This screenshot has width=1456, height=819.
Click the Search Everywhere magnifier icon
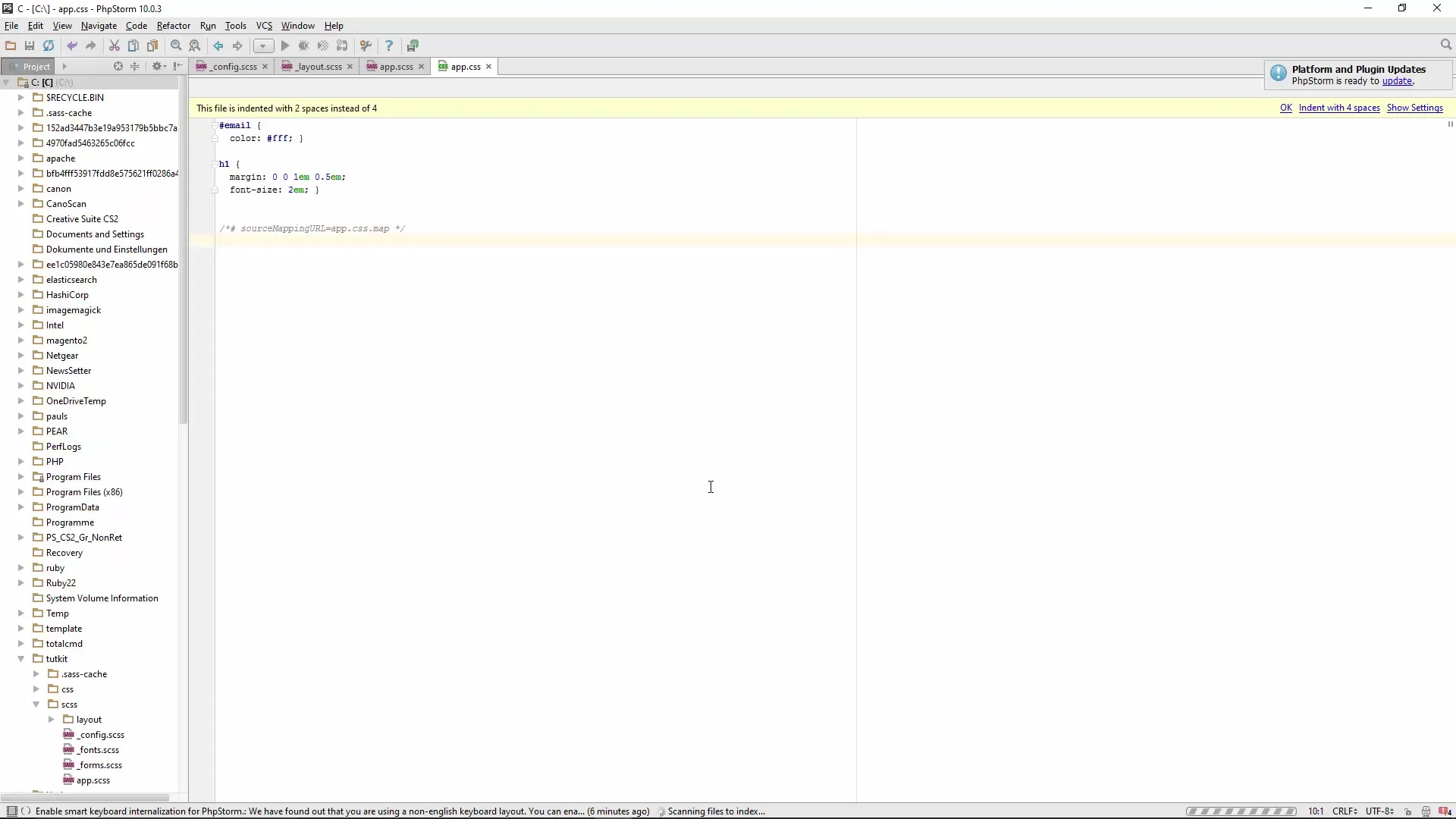click(1446, 45)
